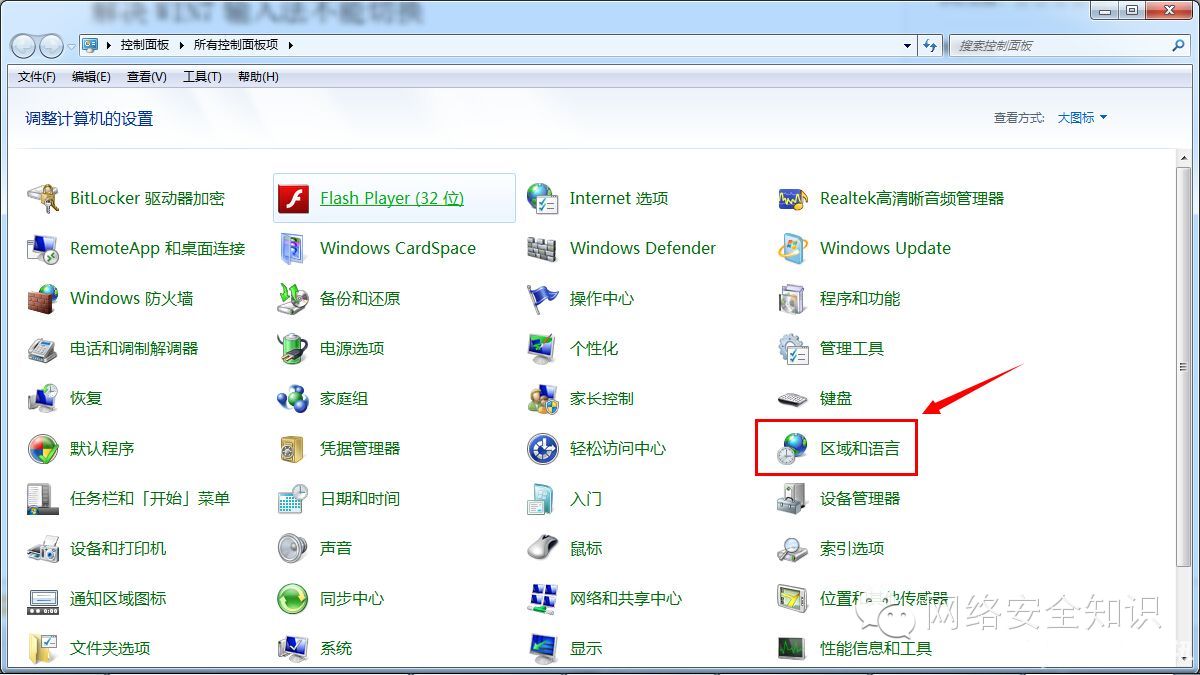Viewport: 1200px width, 675px height.
Task: Click the 设备和打印机 printer icon
Action: pos(43,548)
